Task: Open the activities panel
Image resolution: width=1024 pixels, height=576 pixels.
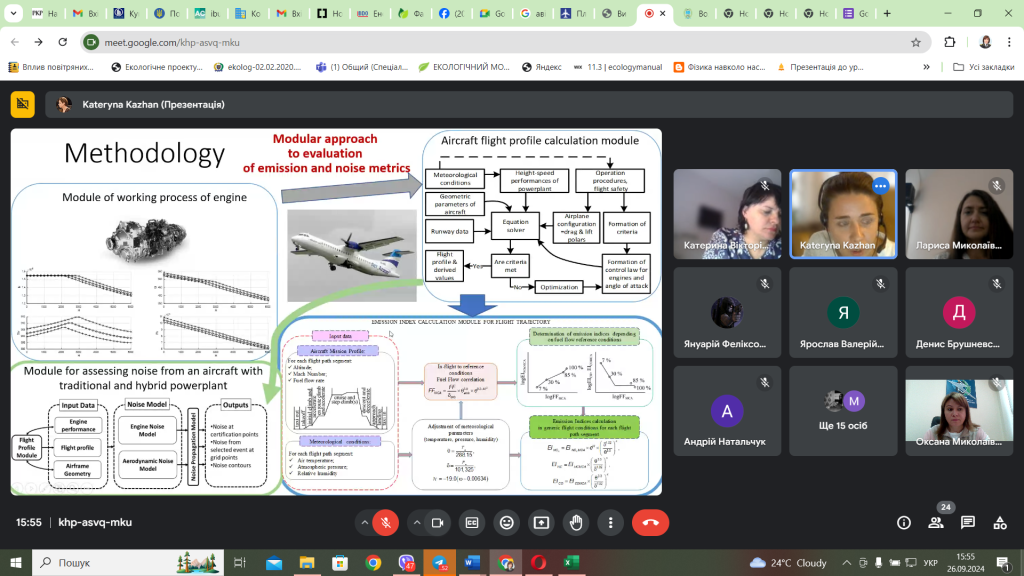Action: coord(999,522)
